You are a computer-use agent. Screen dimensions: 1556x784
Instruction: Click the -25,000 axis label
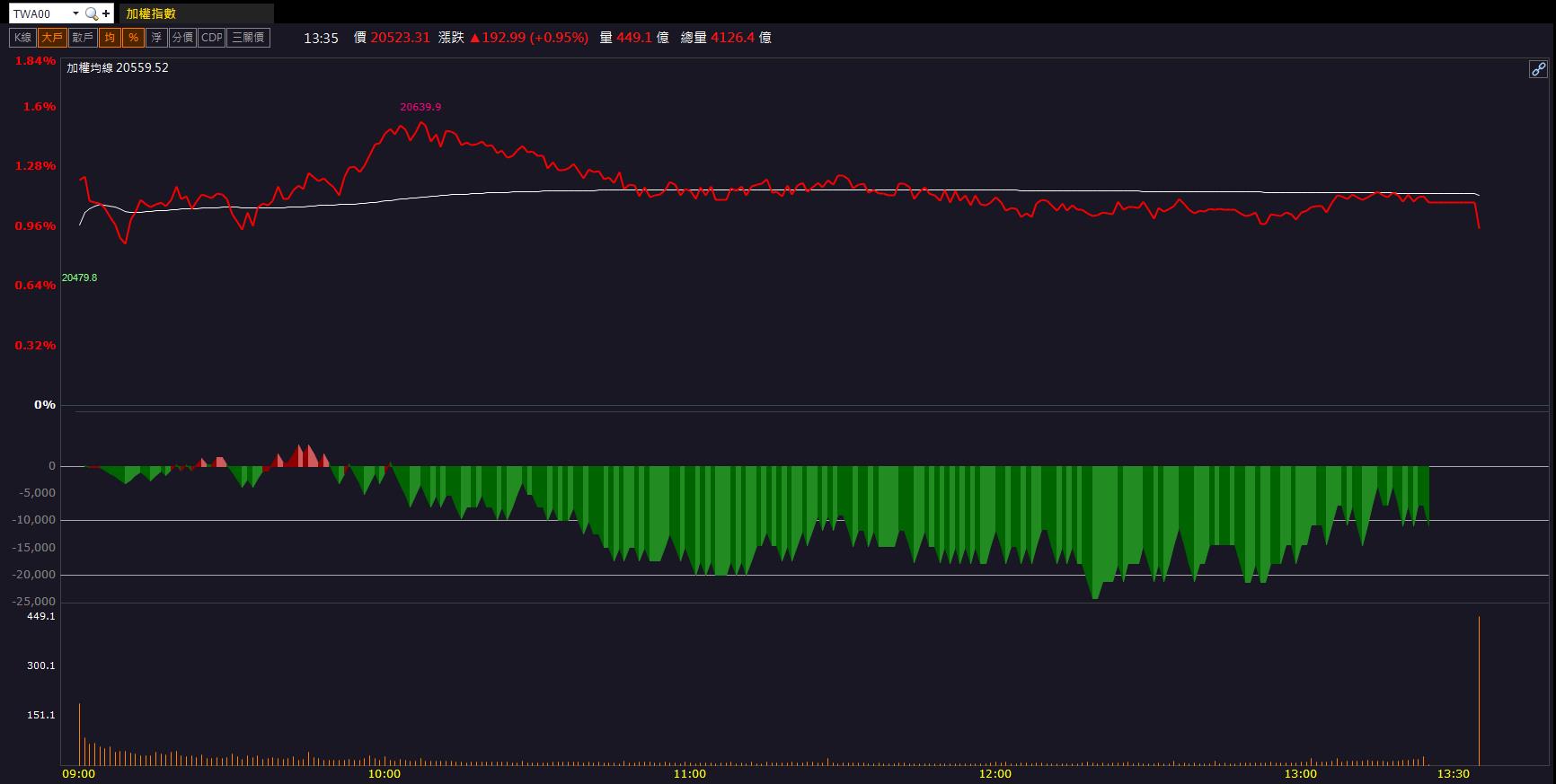pyautogui.click(x=34, y=602)
